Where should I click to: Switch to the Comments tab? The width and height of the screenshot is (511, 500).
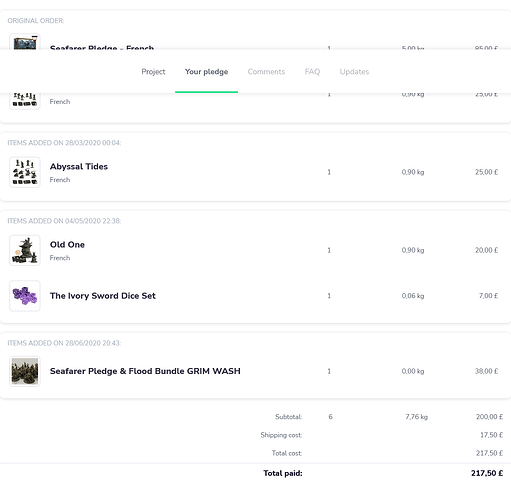(266, 72)
